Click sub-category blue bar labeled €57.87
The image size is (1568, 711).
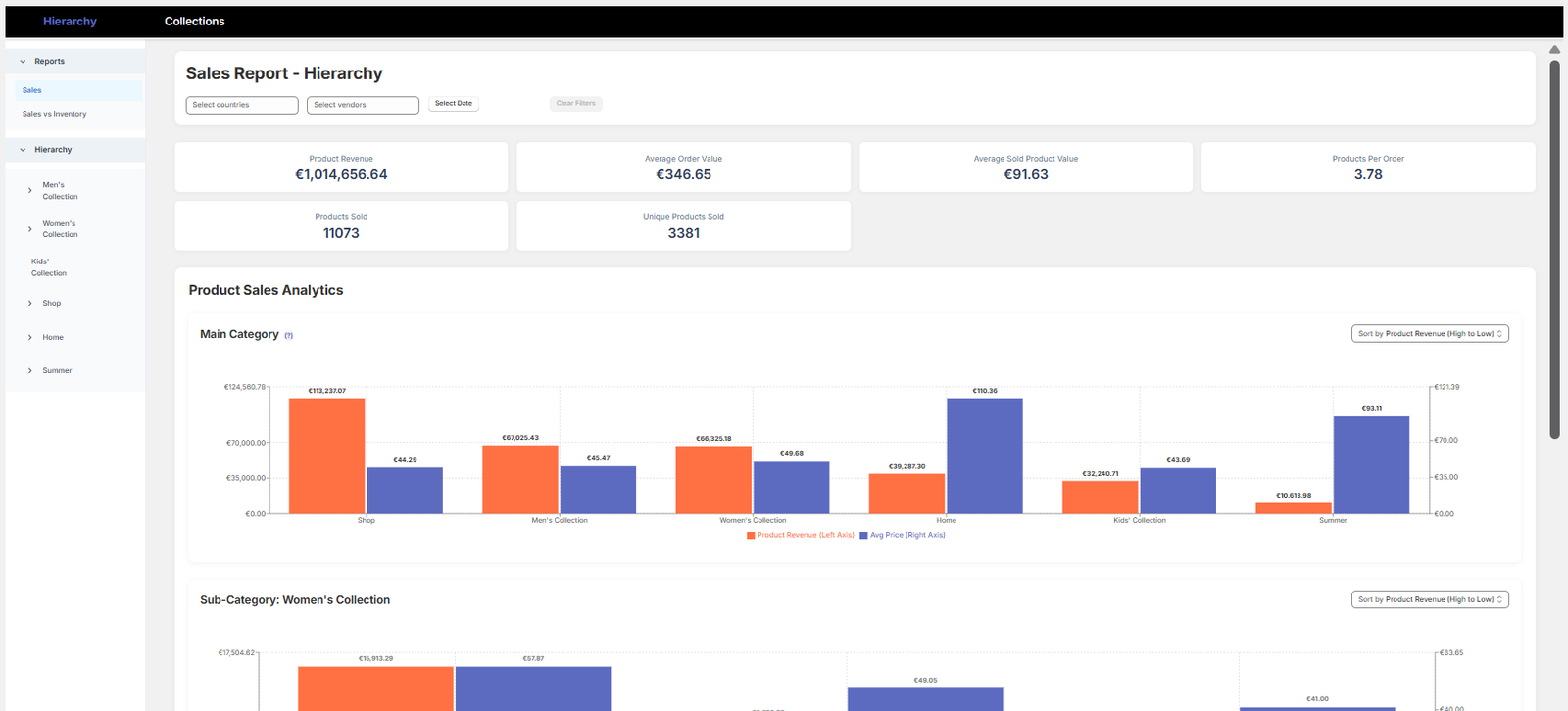[x=533, y=688]
